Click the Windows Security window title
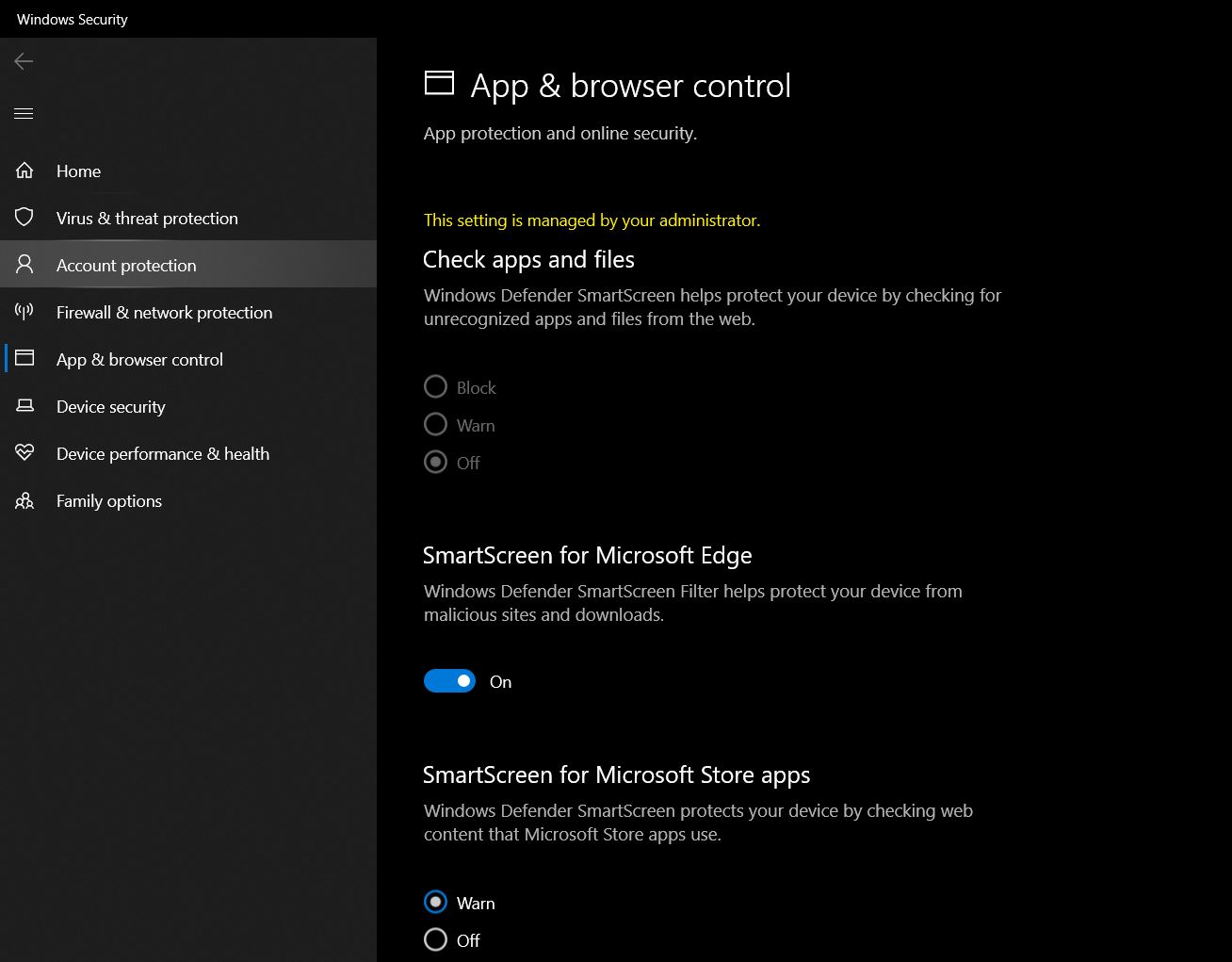This screenshot has height=962, width=1232. [x=73, y=19]
